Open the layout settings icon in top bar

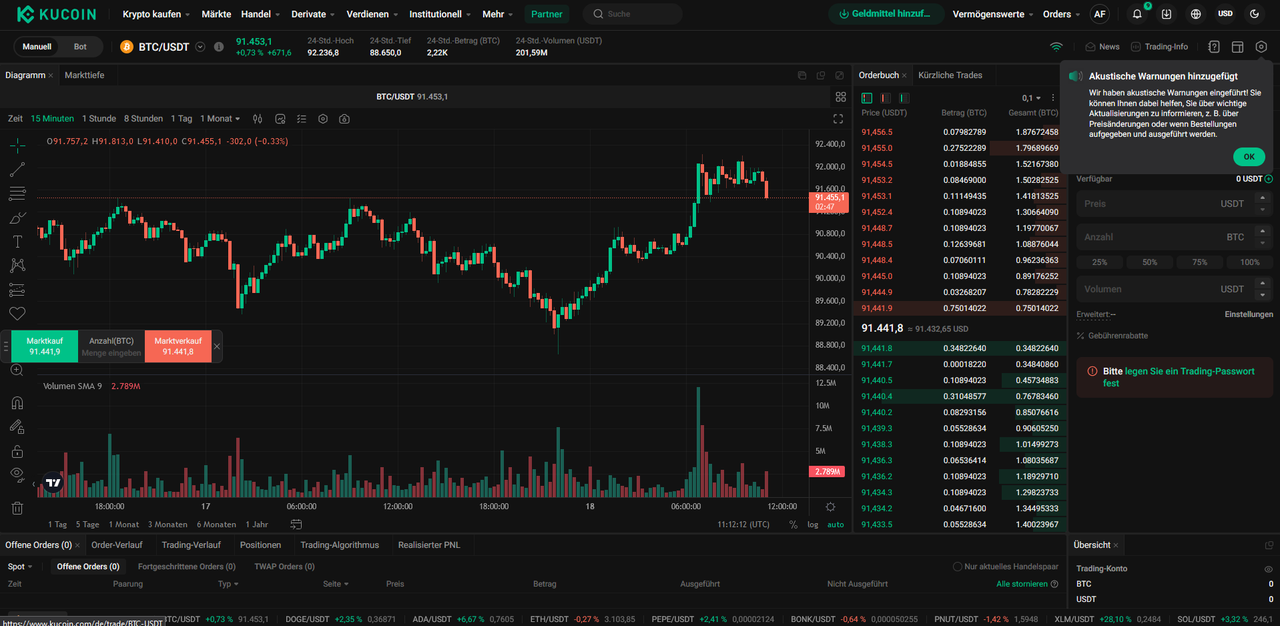click(x=1237, y=47)
